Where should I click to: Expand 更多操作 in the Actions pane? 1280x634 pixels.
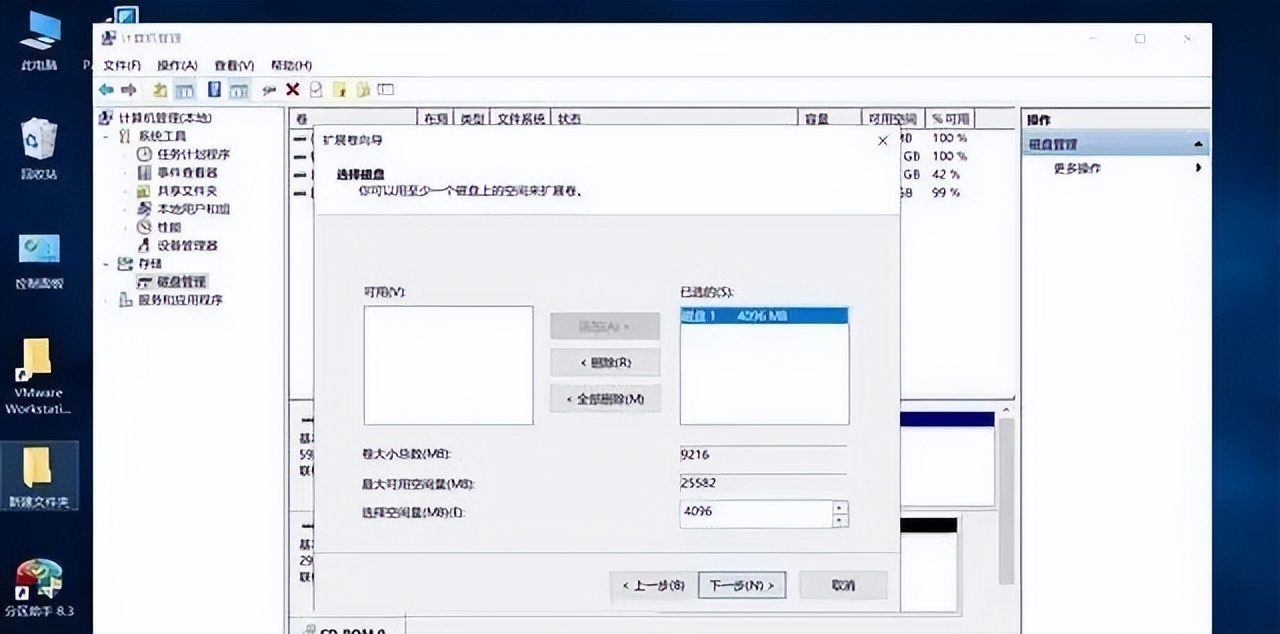pyautogui.click(x=1100, y=168)
